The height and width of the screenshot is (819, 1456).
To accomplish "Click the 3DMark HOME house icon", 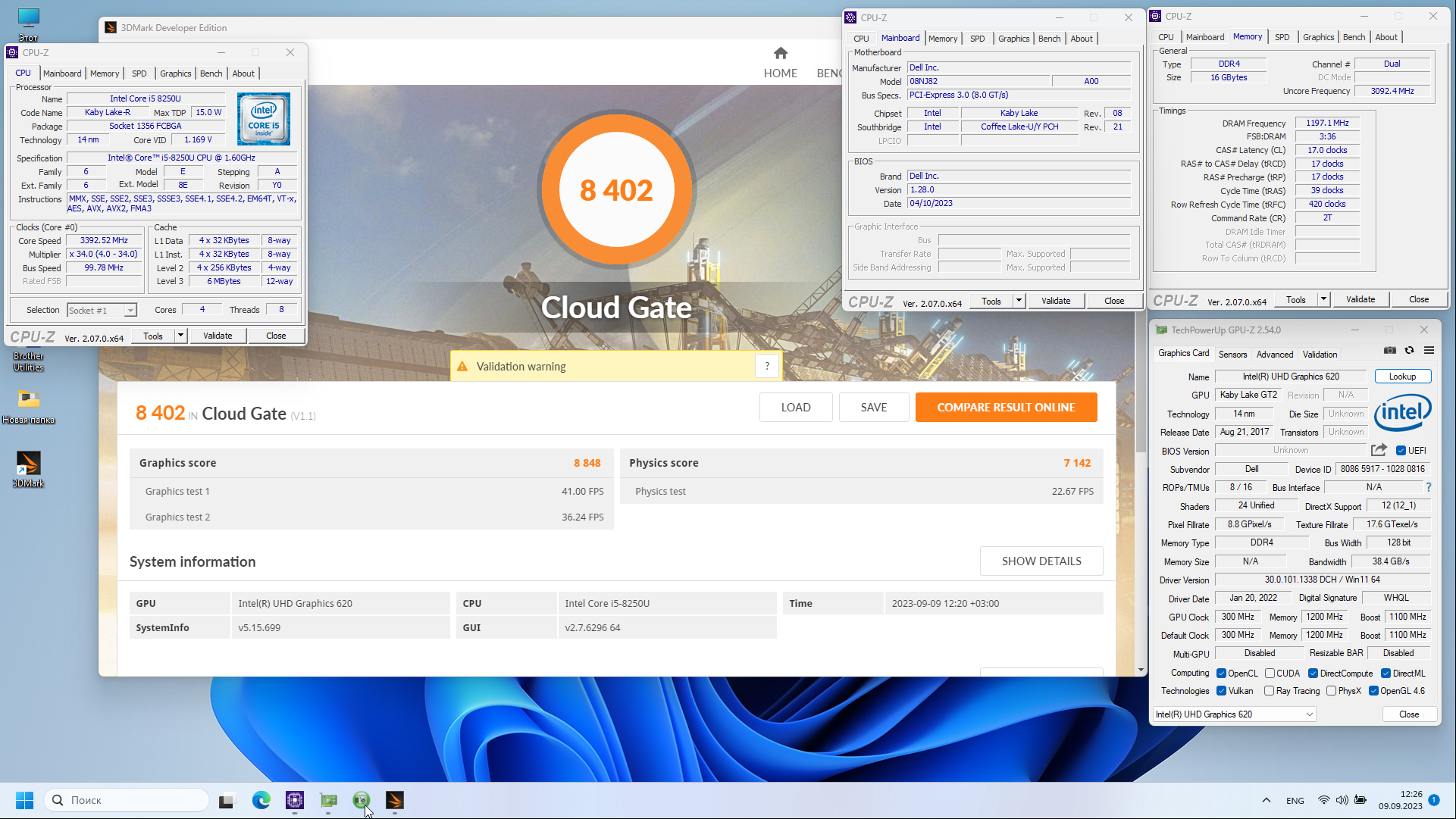I will coord(781,53).
